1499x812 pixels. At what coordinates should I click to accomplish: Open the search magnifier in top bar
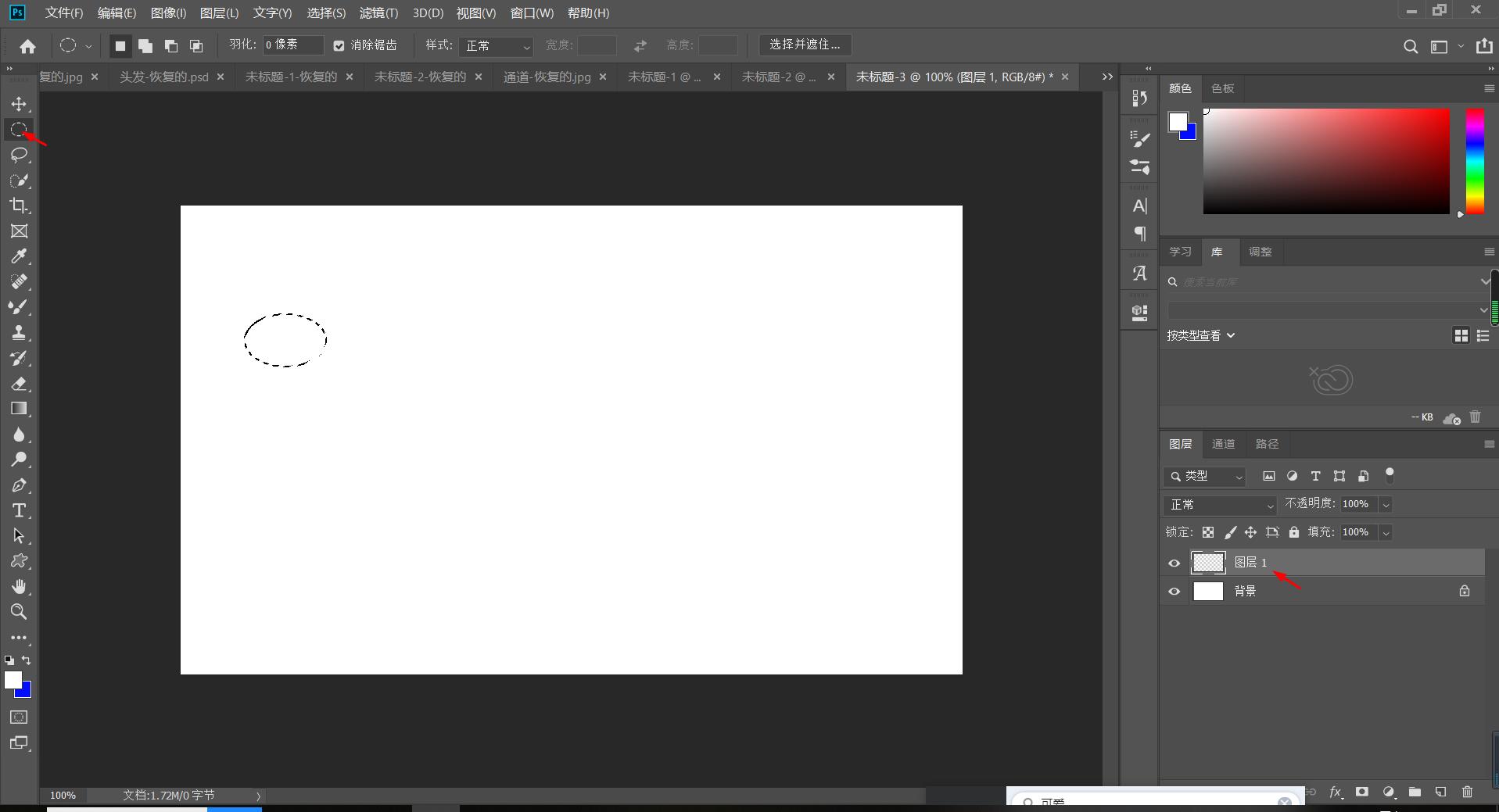click(x=1411, y=46)
